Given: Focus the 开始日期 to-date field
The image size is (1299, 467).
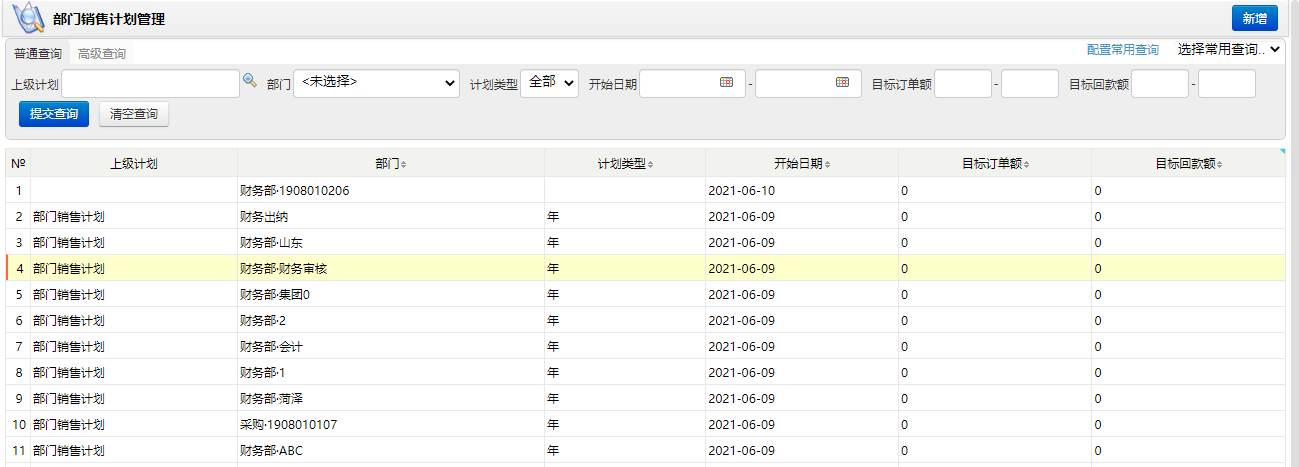Looking at the screenshot, I should (x=808, y=84).
